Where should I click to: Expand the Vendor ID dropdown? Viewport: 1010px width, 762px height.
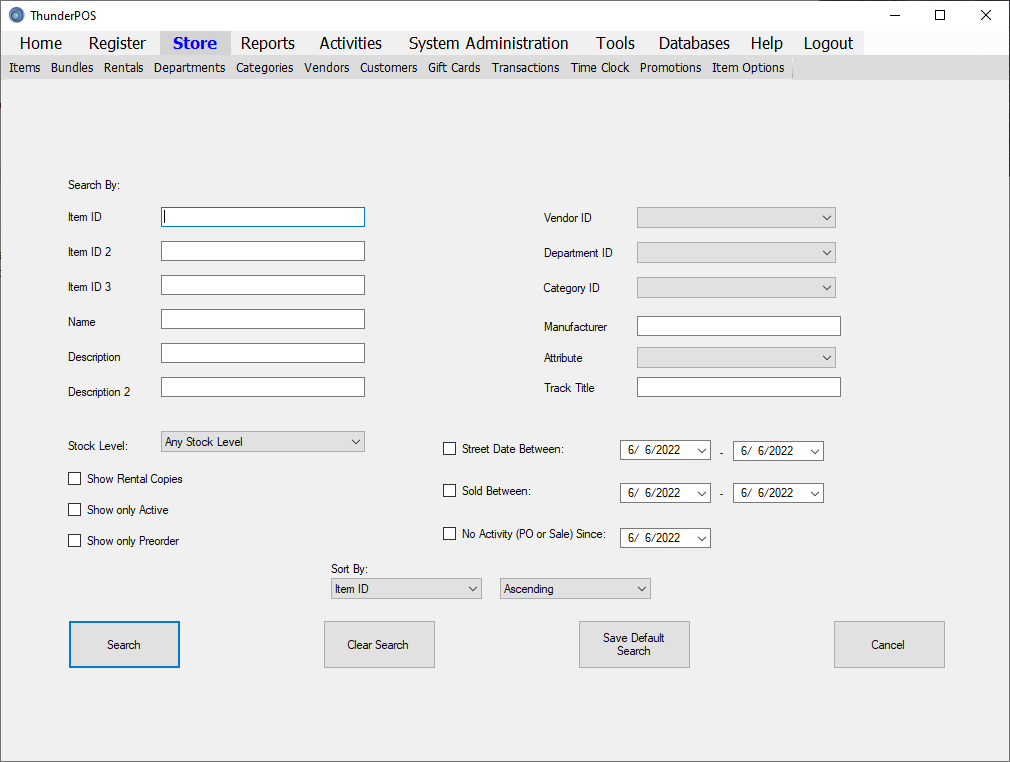735,218
